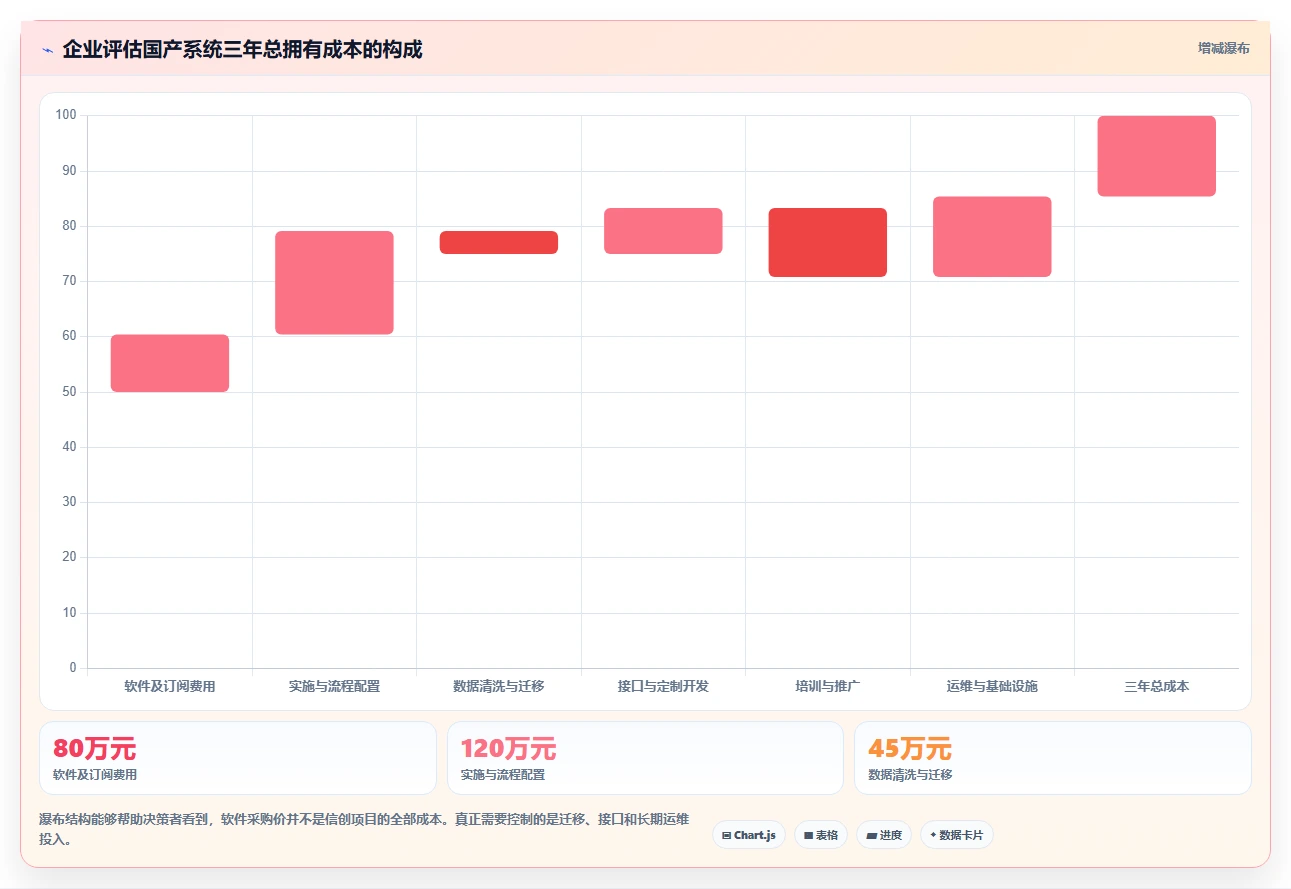This screenshot has height=889, width=1291.
Task: Click x-axis label 接口与定制开发
Action: [x=663, y=686]
